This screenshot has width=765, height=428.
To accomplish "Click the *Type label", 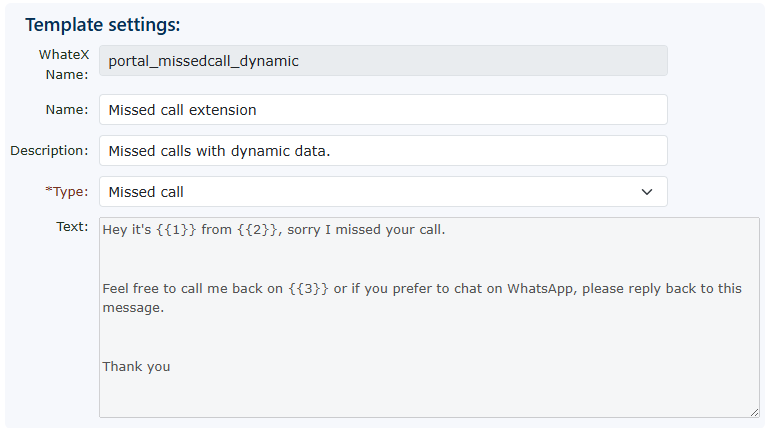I will point(66,192).
